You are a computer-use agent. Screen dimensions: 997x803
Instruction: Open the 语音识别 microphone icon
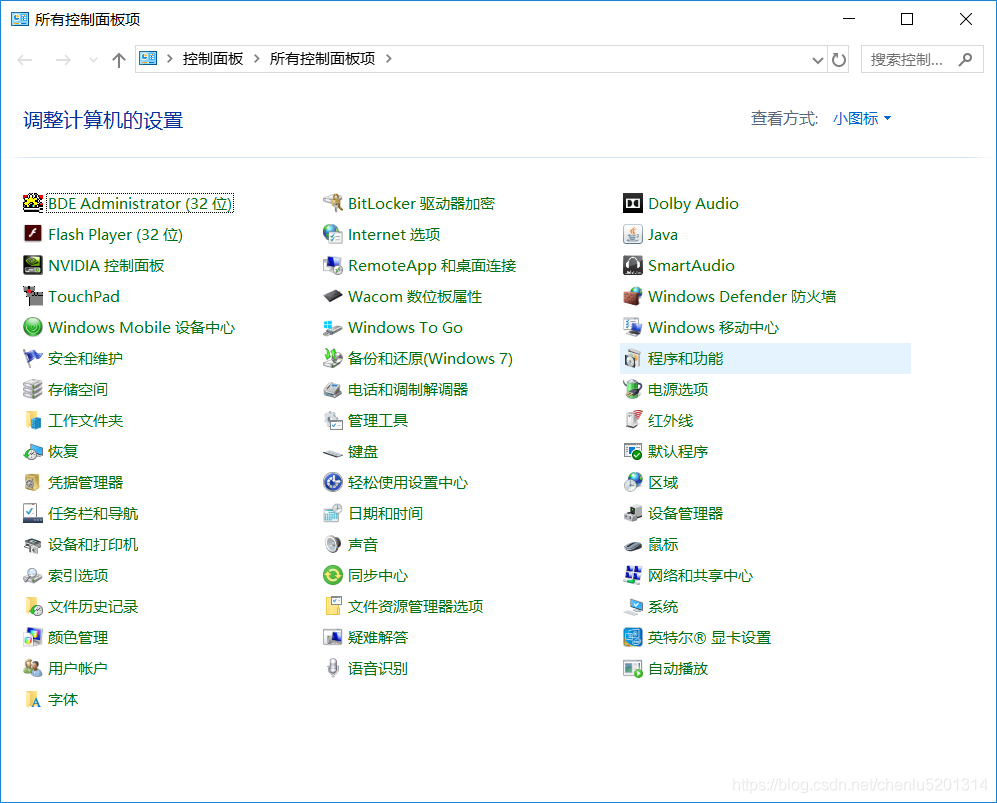coord(333,668)
